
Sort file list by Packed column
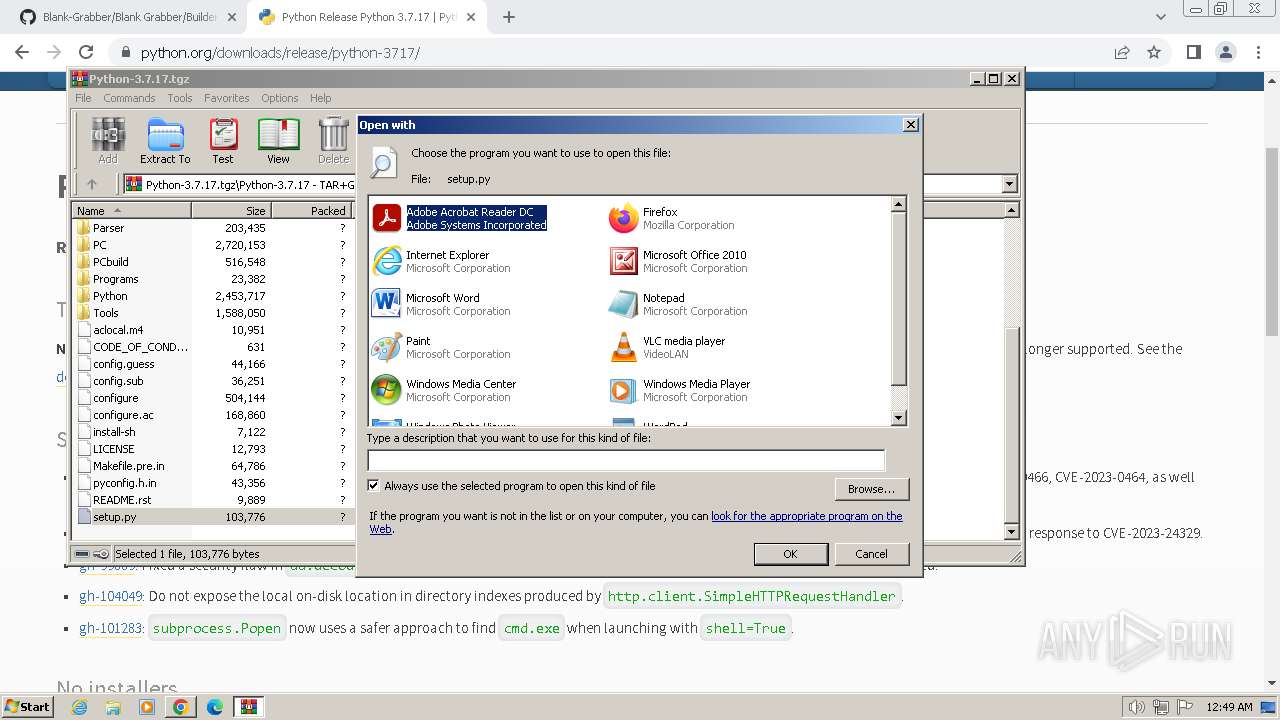(311, 210)
